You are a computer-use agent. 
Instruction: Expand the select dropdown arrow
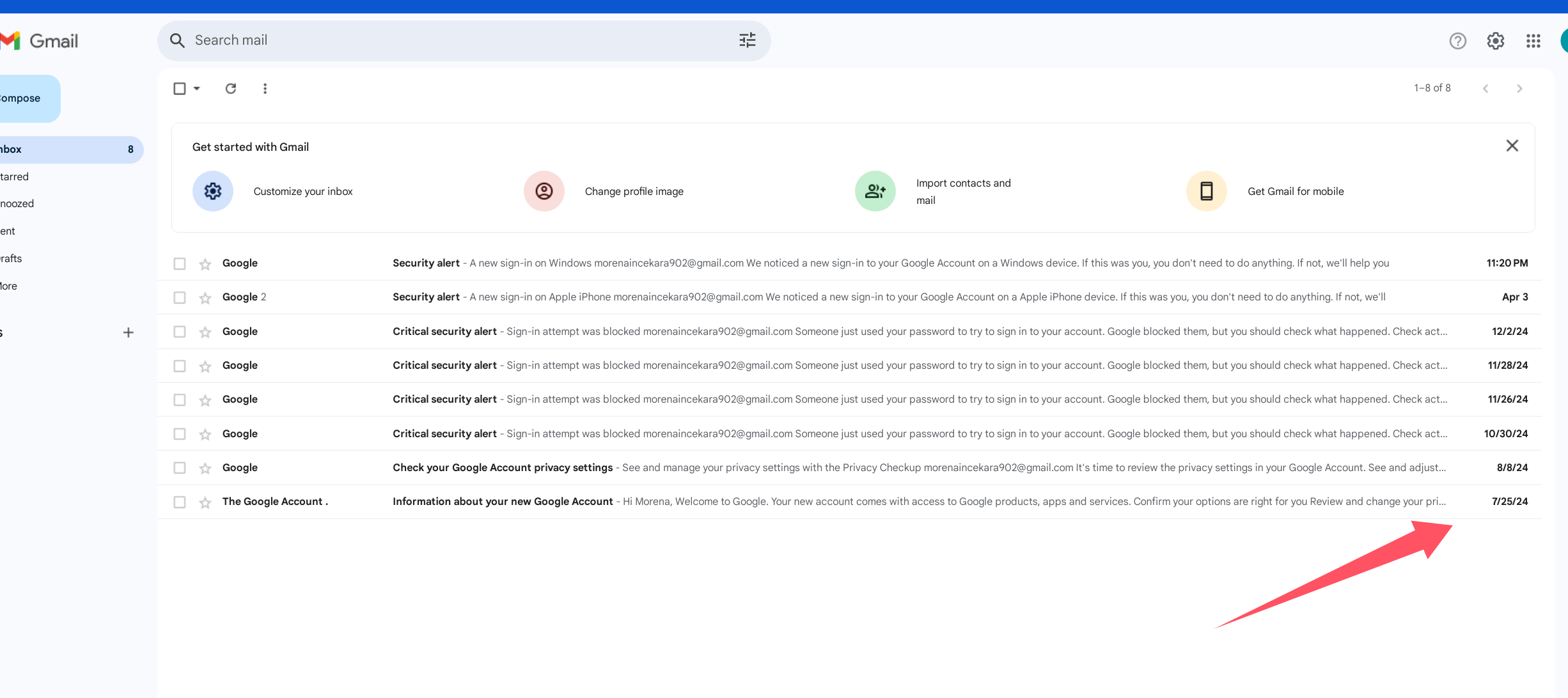(x=197, y=88)
